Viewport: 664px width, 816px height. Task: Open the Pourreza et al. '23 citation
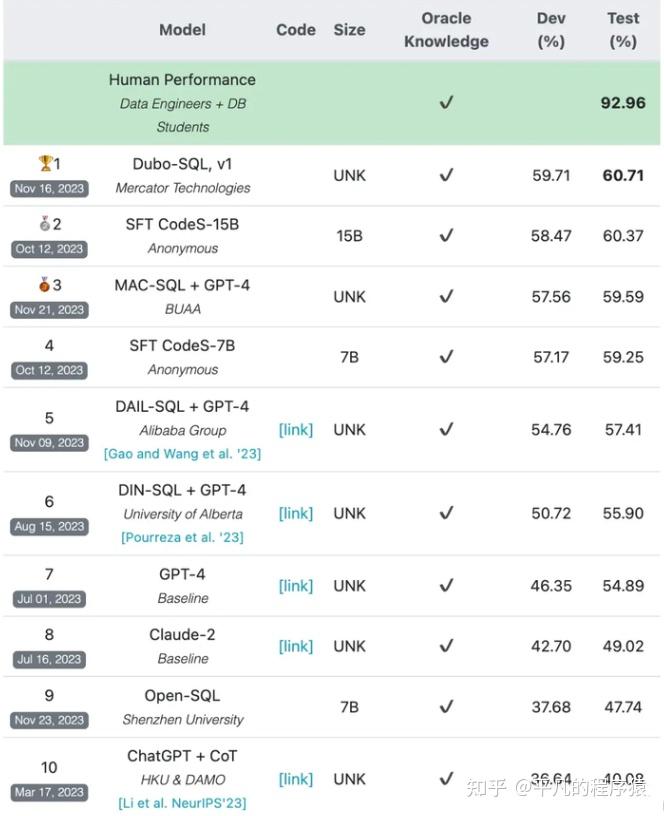tap(181, 537)
